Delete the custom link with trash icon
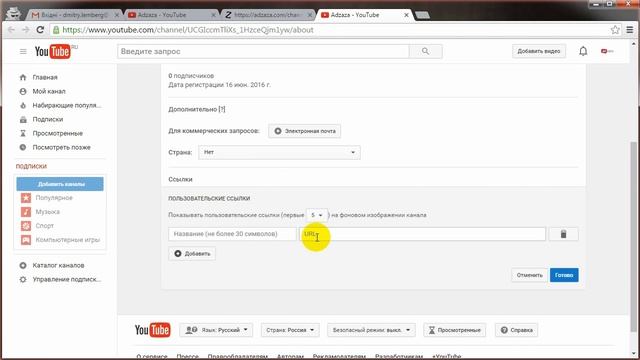Viewport: 640px width, 360px height. (x=563, y=234)
